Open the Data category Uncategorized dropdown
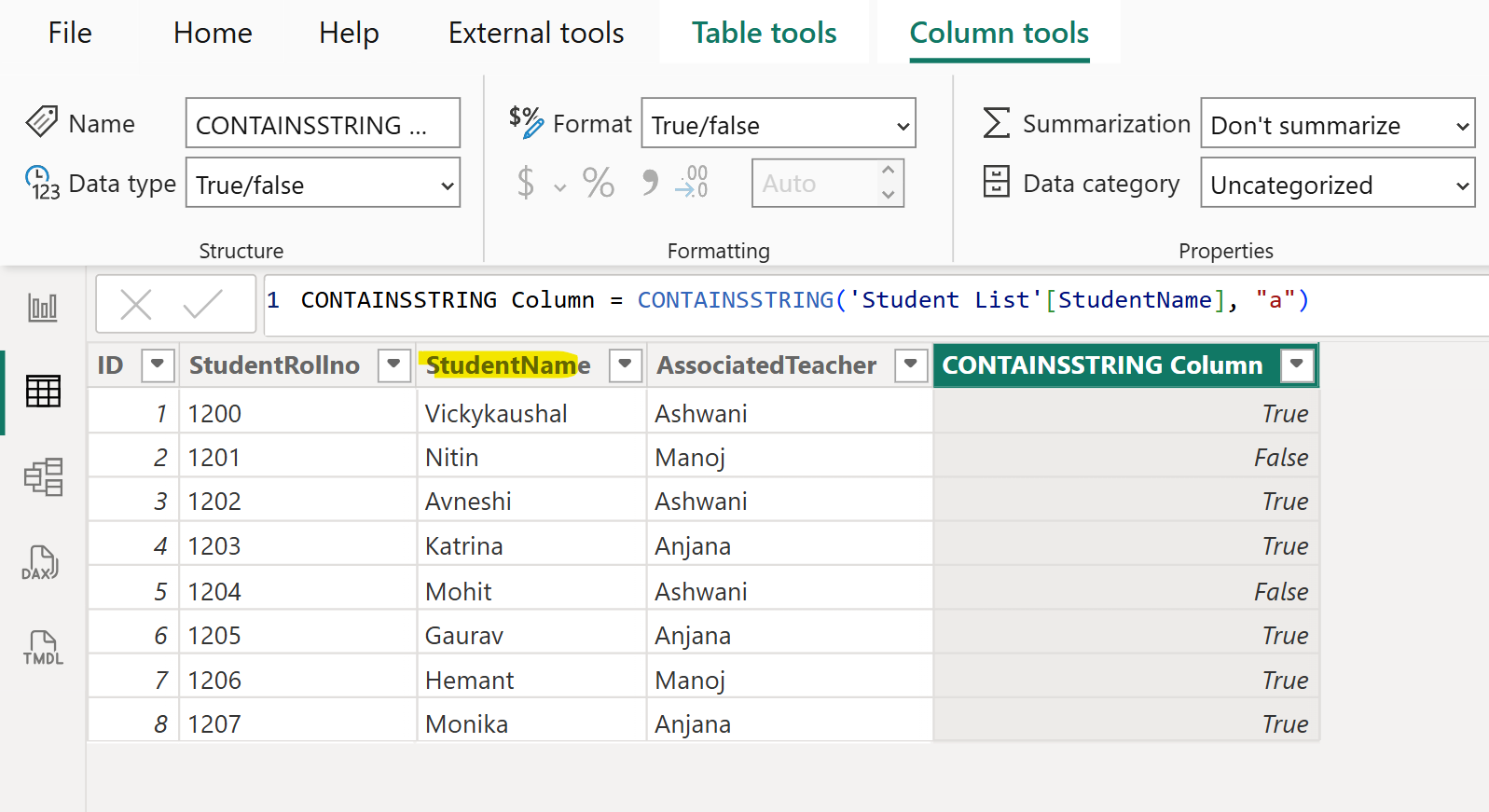This screenshot has height=812, width=1489. click(x=1337, y=184)
